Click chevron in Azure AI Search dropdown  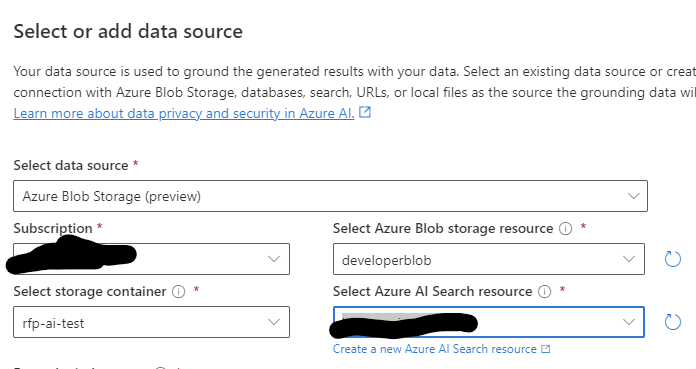tap(629, 322)
